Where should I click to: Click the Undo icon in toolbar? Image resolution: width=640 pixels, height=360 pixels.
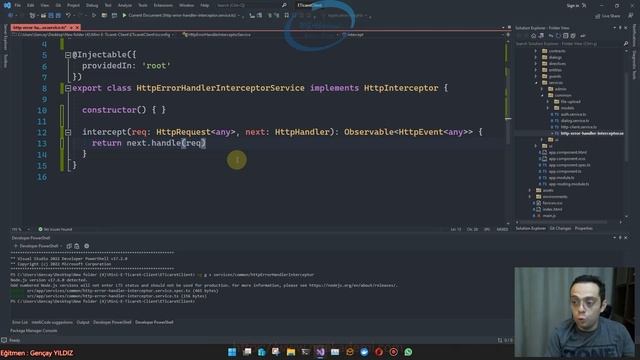click(x=68, y=16)
